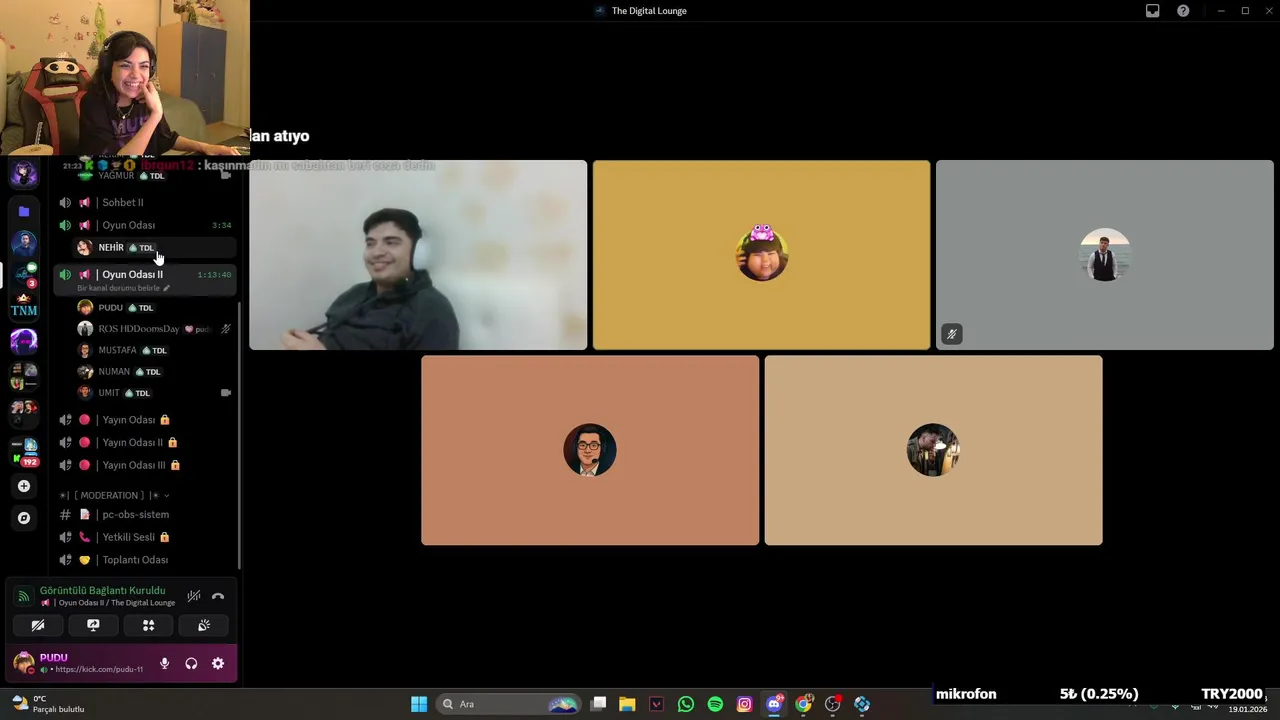This screenshot has height=720, width=1280.
Task: Click user PUDU in voice list
Action: pos(155,307)
